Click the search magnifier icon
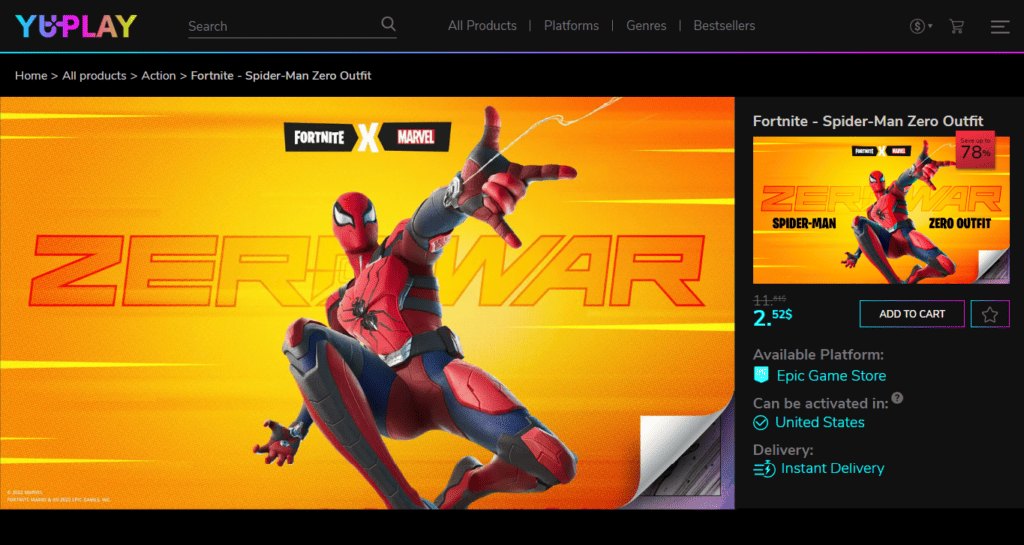1024x545 pixels. point(389,25)
